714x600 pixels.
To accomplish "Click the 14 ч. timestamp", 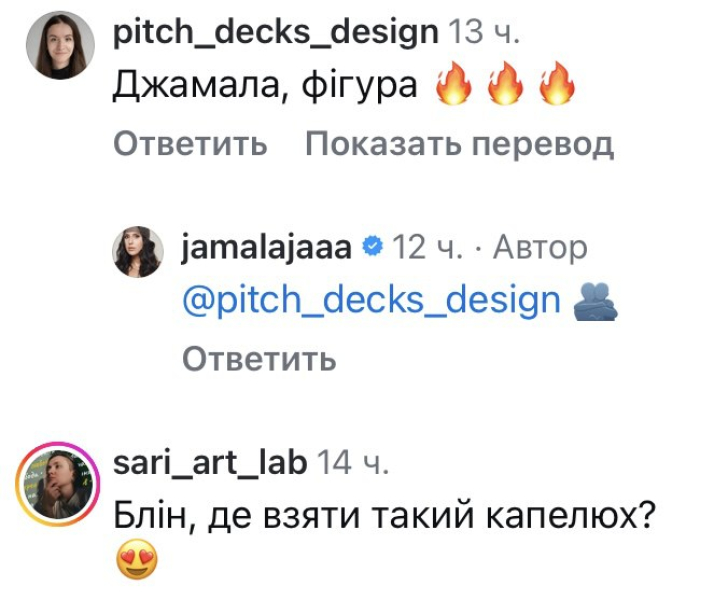I will tap(353, 463).
